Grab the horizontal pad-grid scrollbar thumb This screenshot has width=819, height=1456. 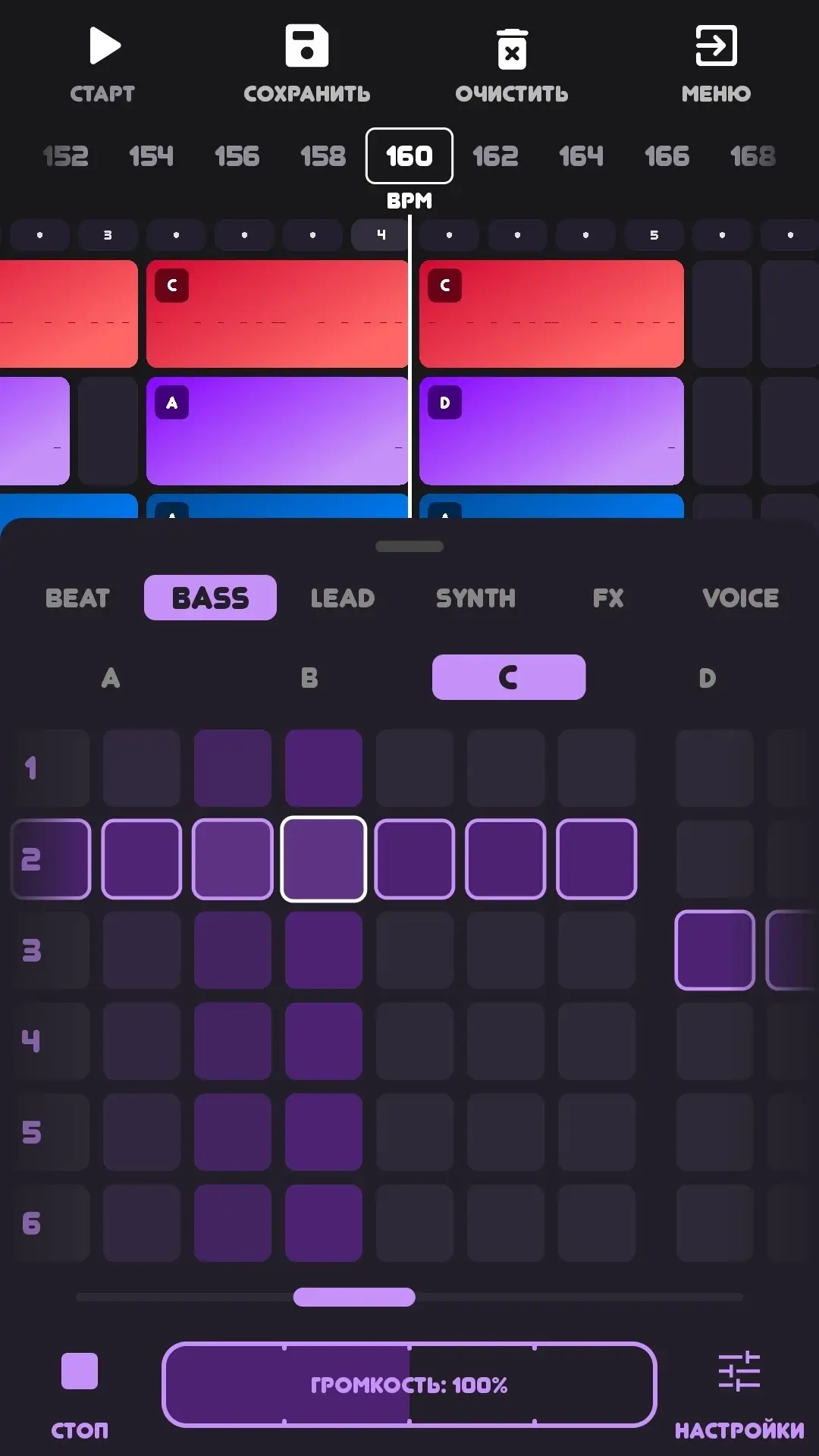pyautogui.click(x=354, y=1297)
